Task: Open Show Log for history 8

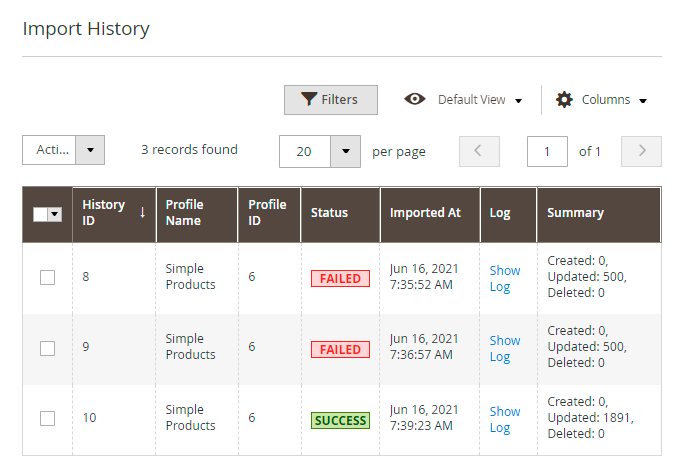Action: pos(504,278)
